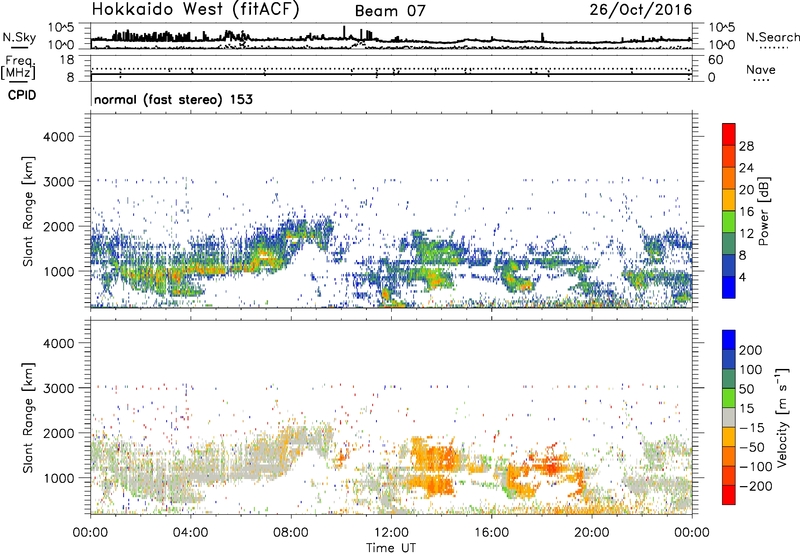Select the Beam 07 label
This screenshot has height=554, width=800.
[390, 11]
